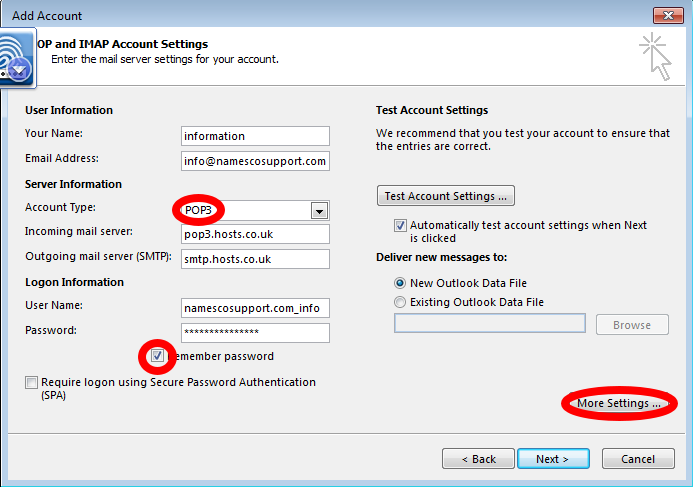693x487 pixels.
Task: Open the Account Type dropdown arrow
Action: 319,211
